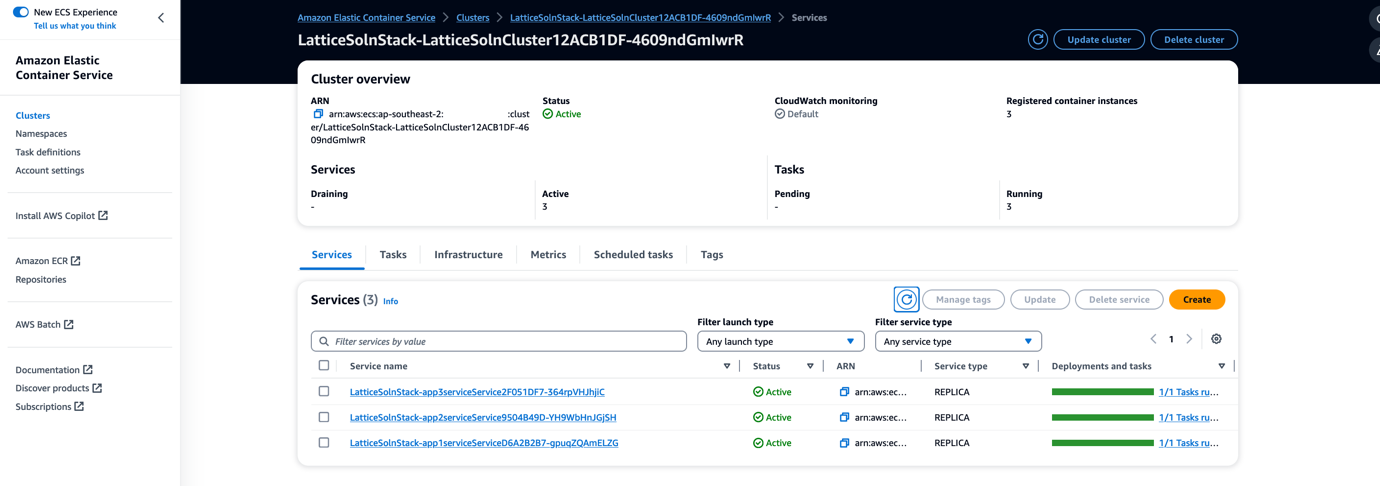1380x486 pixels.
Task: Sort by Service name column arrow
Action: pyautogui.click(x=727, y=367)
